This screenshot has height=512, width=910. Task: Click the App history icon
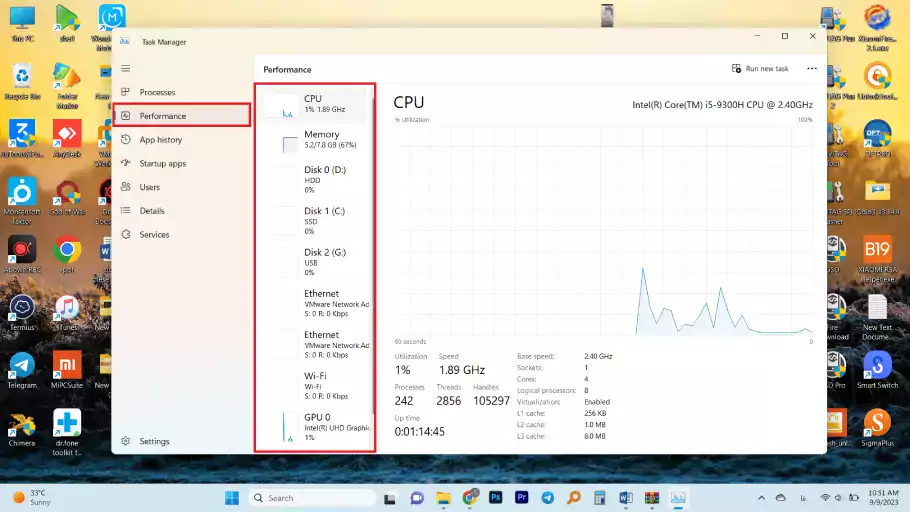126,140
